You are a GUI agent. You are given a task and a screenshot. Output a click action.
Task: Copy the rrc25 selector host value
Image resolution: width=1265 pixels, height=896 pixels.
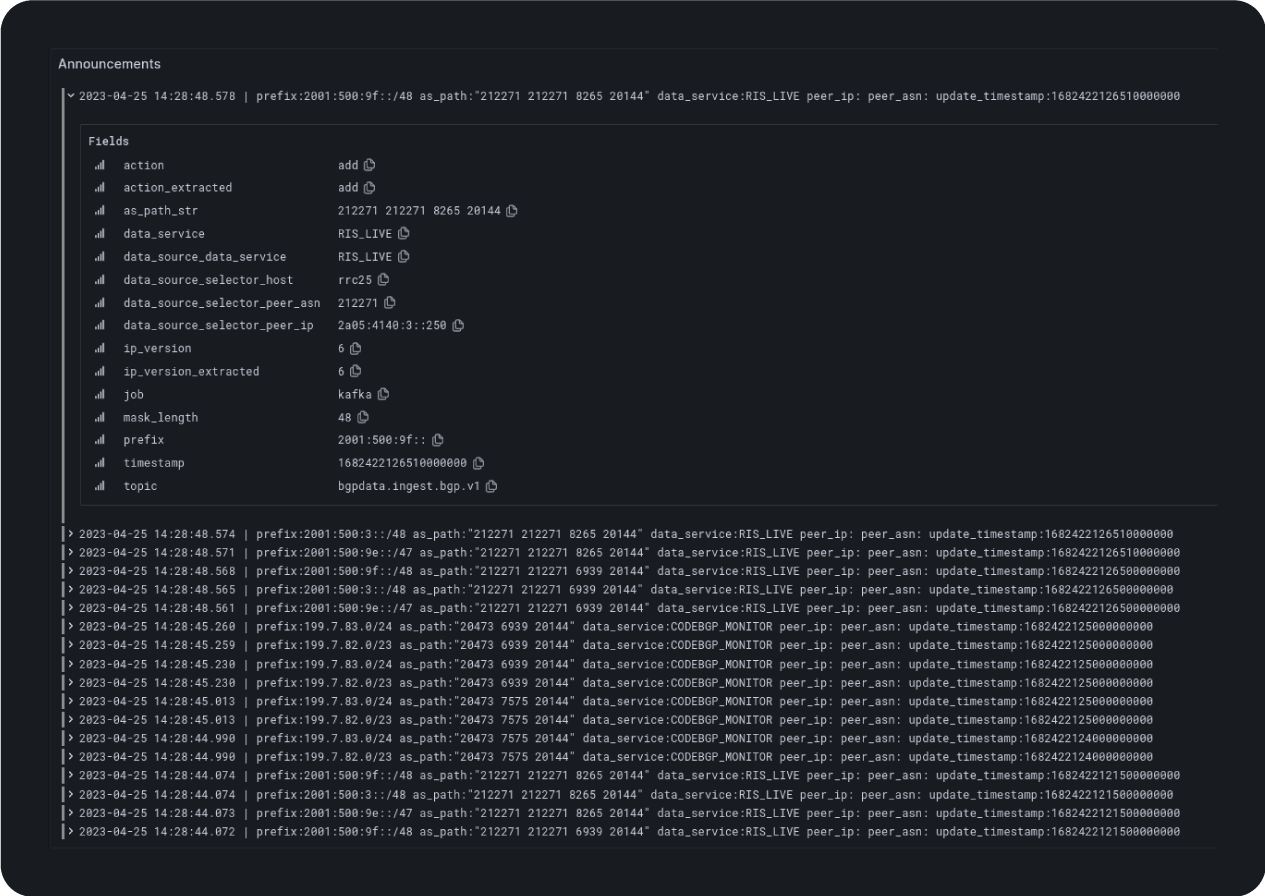[383, 280]
